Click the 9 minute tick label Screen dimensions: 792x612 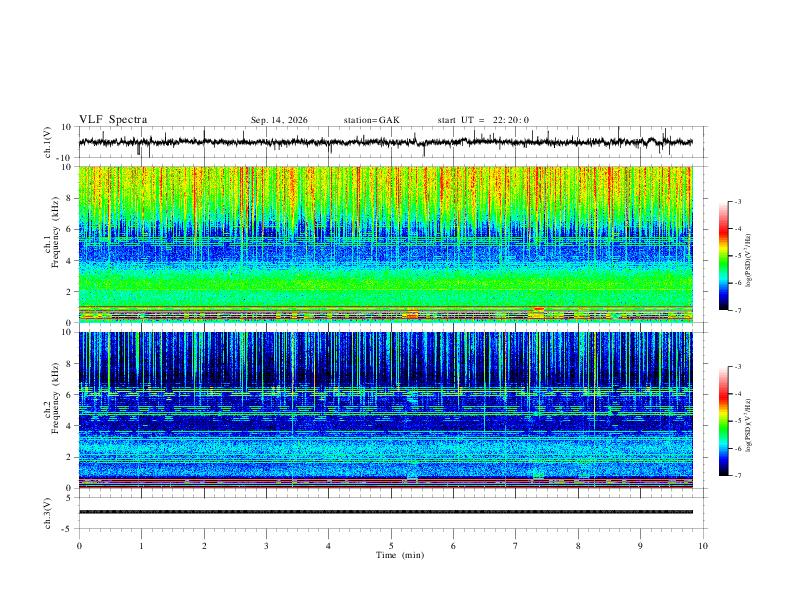pos(640,546)
